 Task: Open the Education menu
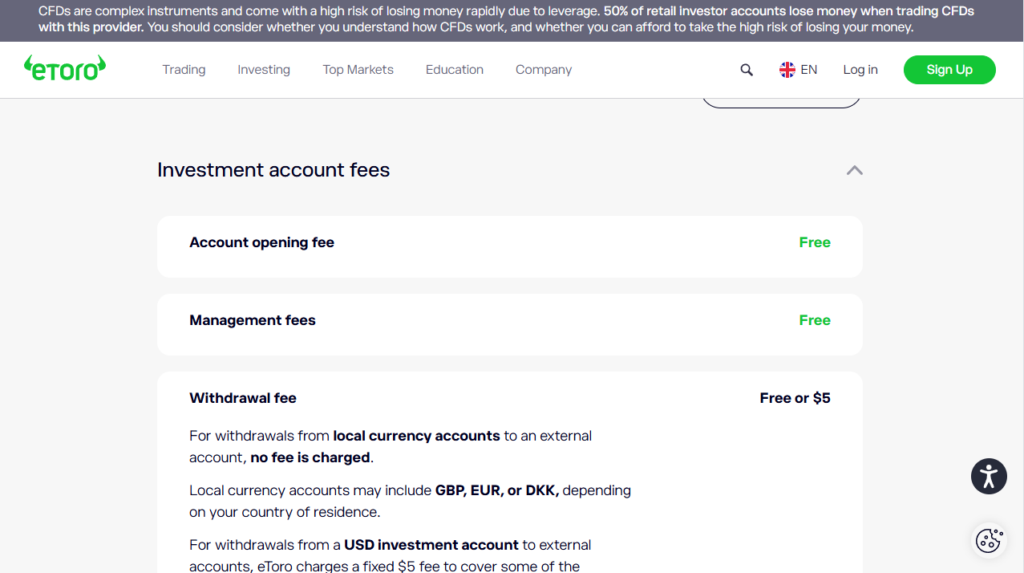pyautogui.click(x=454, y=70)
